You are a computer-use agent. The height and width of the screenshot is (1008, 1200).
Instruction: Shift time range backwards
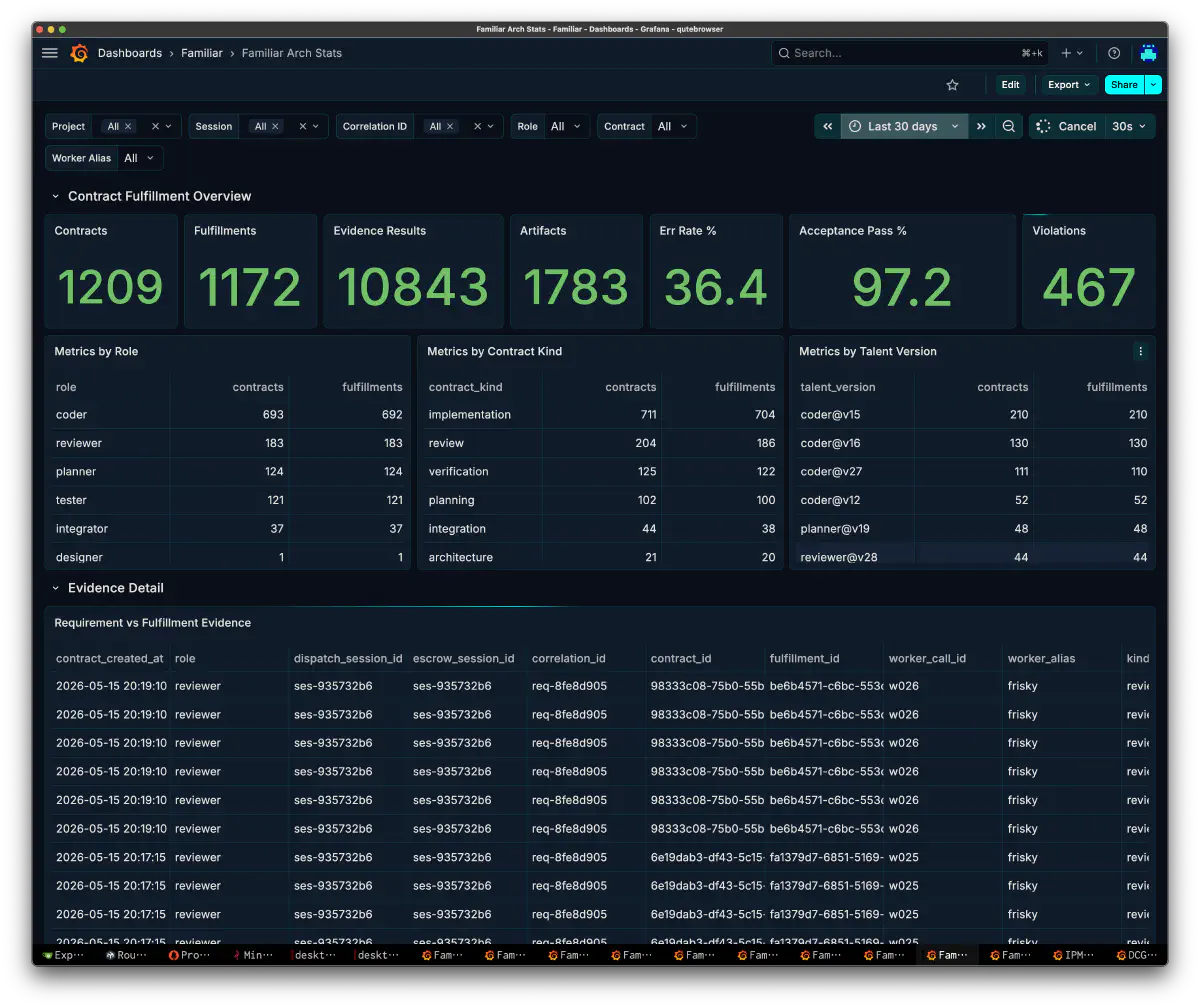[828, 126]
